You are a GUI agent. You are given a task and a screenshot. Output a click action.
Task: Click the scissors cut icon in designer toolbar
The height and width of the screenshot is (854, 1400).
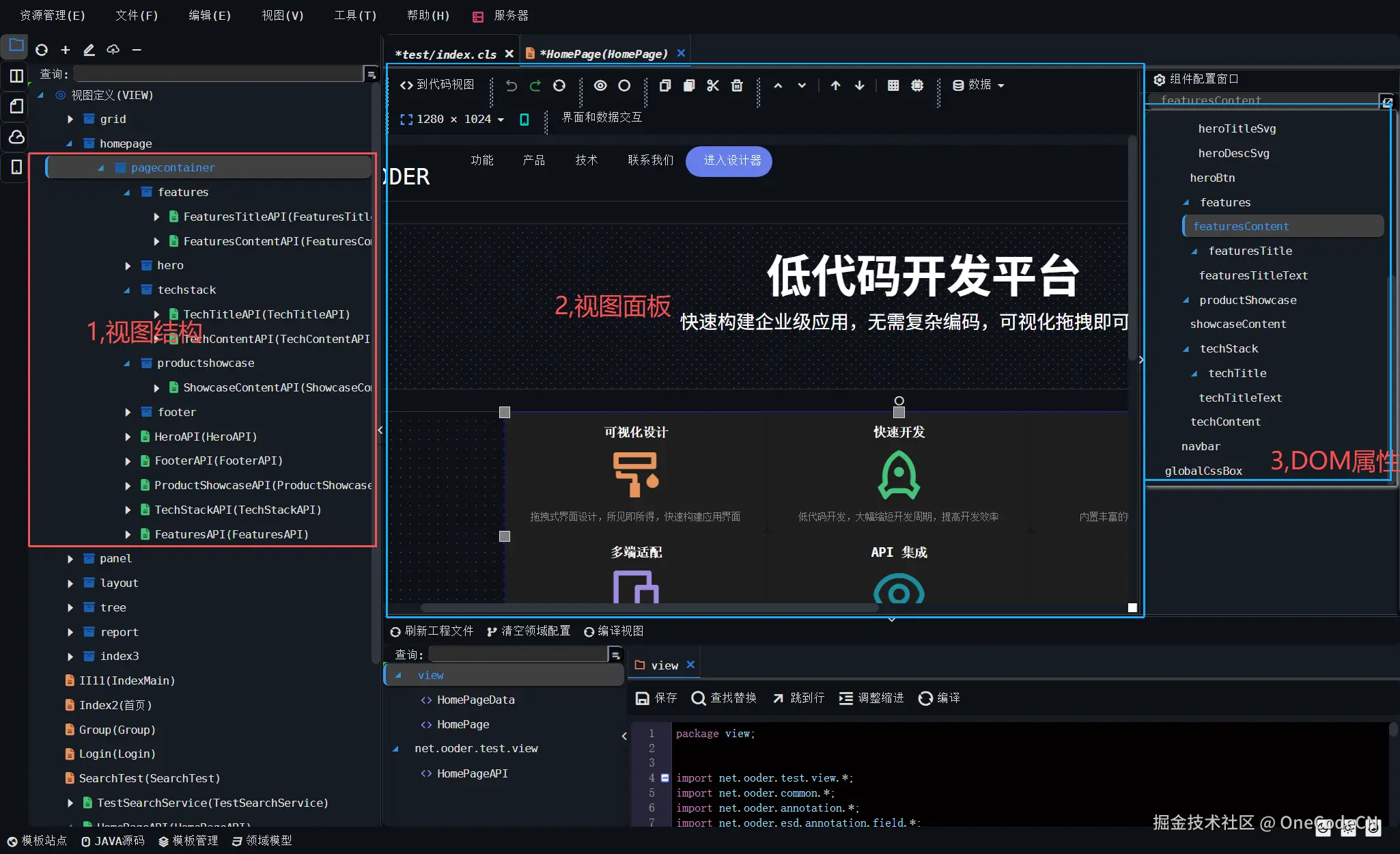(x=713, y=85)
